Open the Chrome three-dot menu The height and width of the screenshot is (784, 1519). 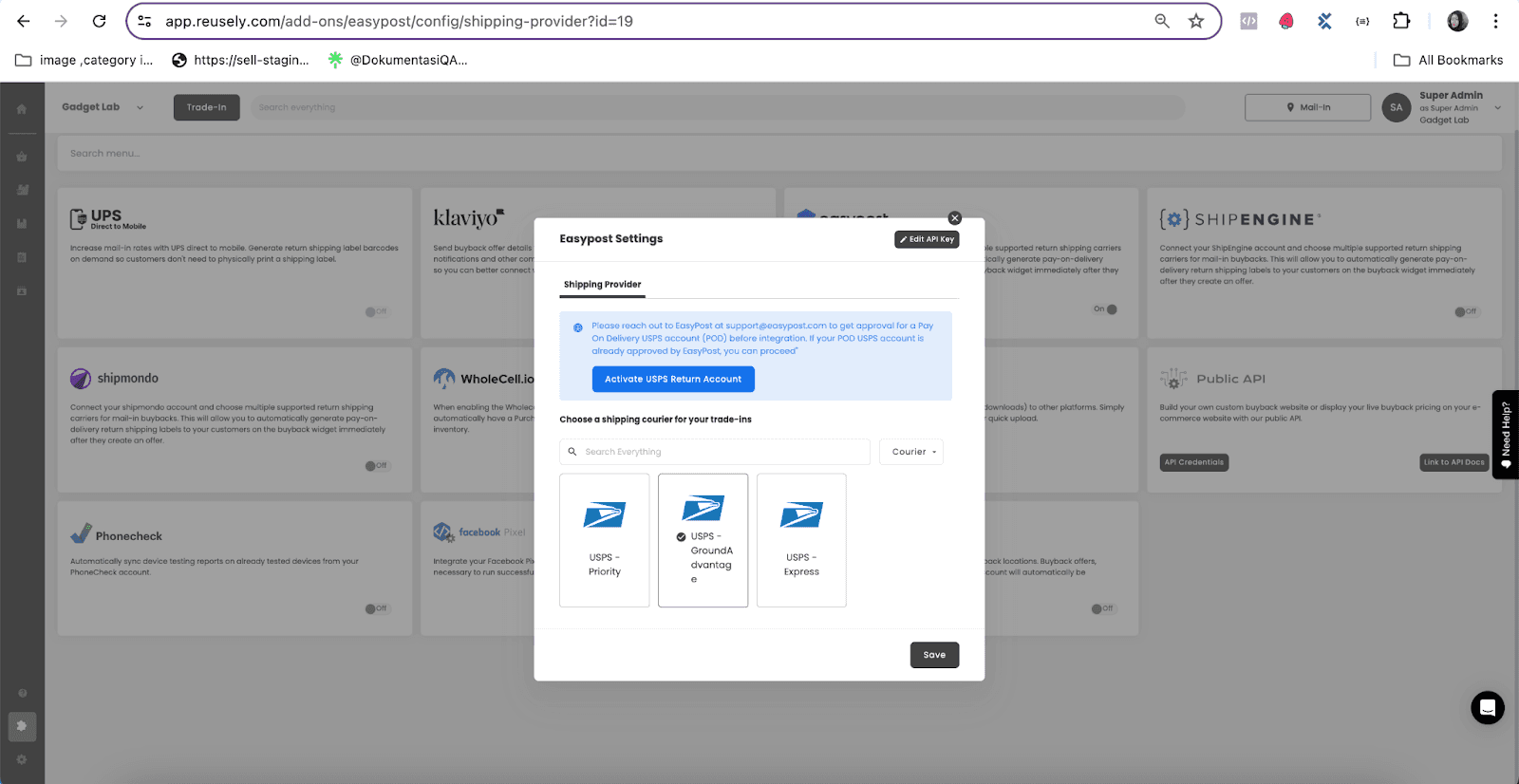click(x=1495, y=21)
